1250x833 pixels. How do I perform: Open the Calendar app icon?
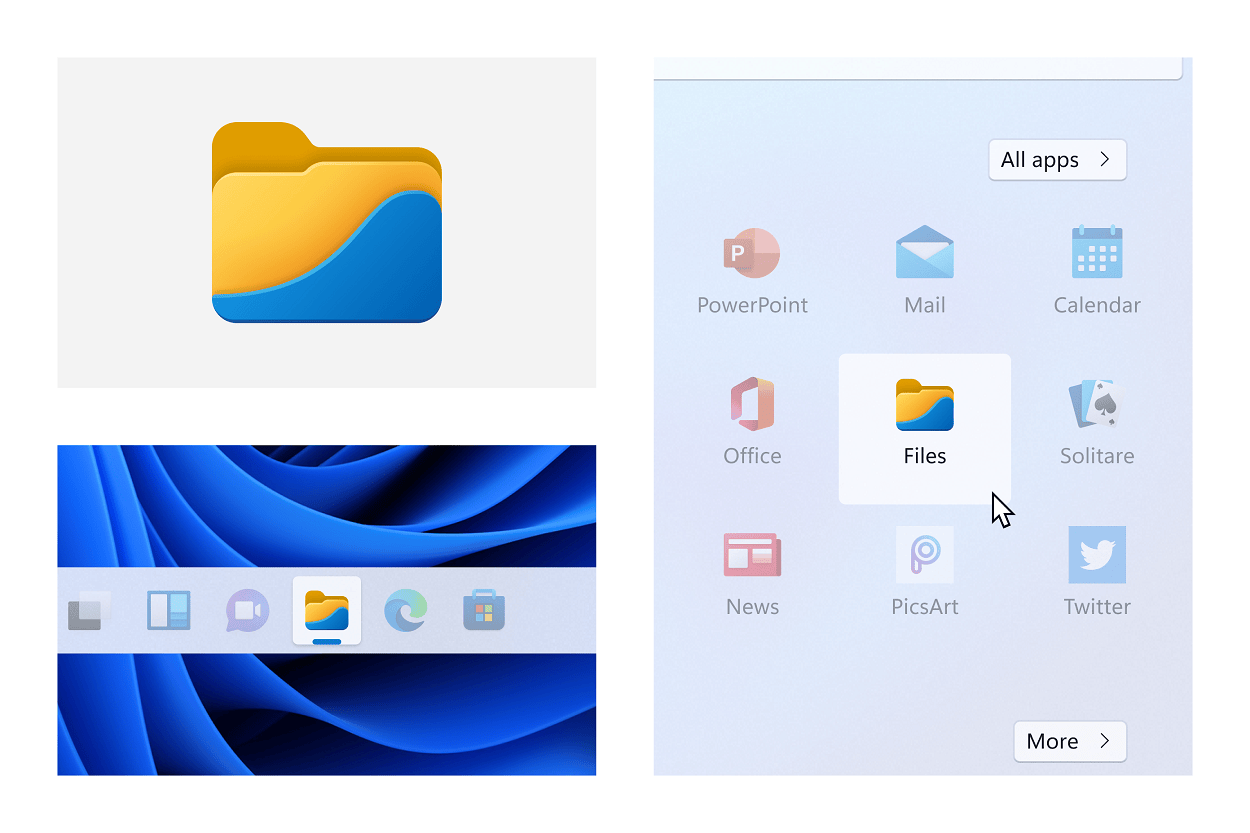(x=1097, y=252)
